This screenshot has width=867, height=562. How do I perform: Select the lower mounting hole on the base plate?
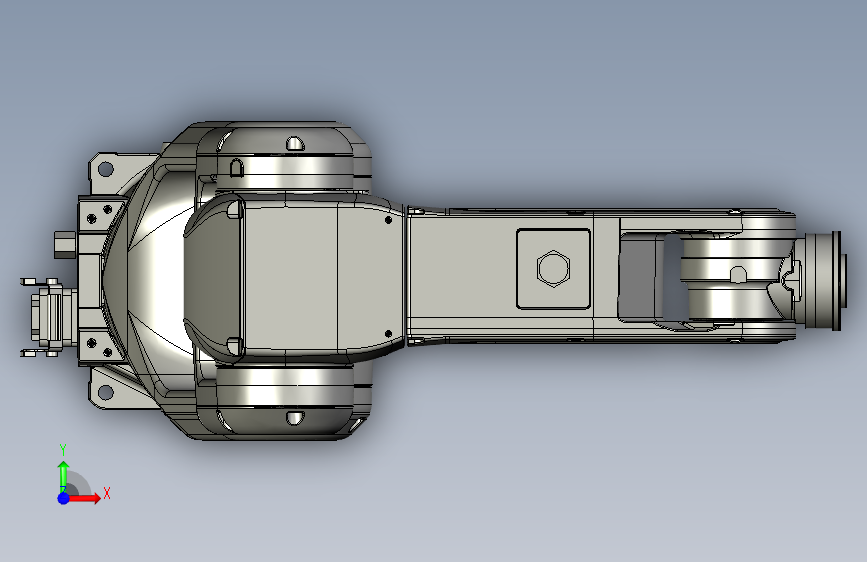[x=105, y=393]
